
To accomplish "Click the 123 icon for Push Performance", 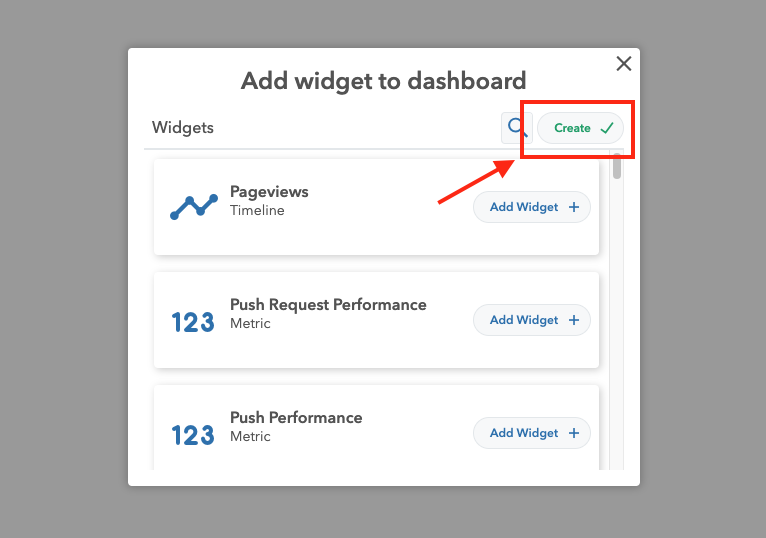I will (x=193, y=435).
